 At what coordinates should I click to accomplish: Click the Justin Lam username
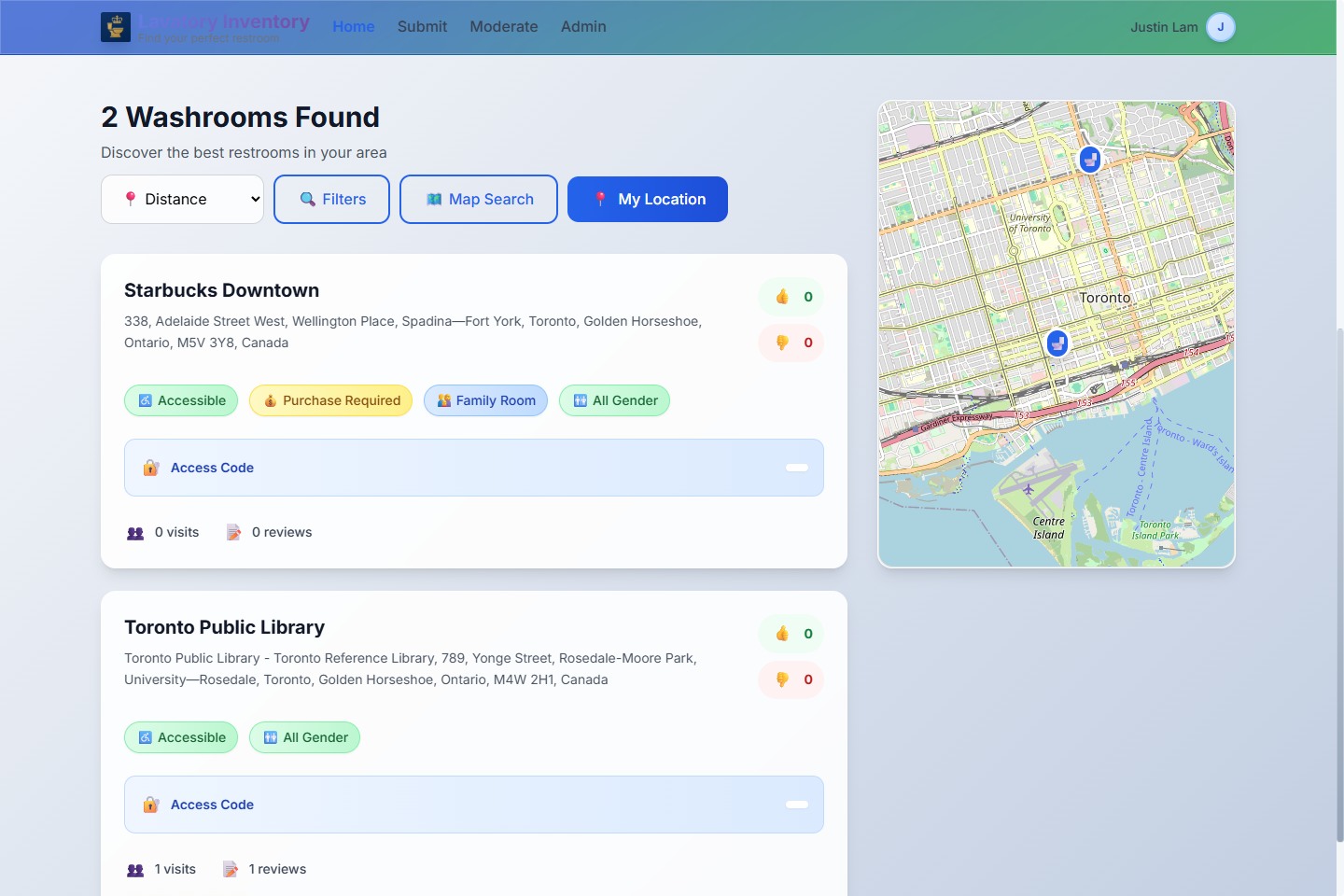point(1164,27)
